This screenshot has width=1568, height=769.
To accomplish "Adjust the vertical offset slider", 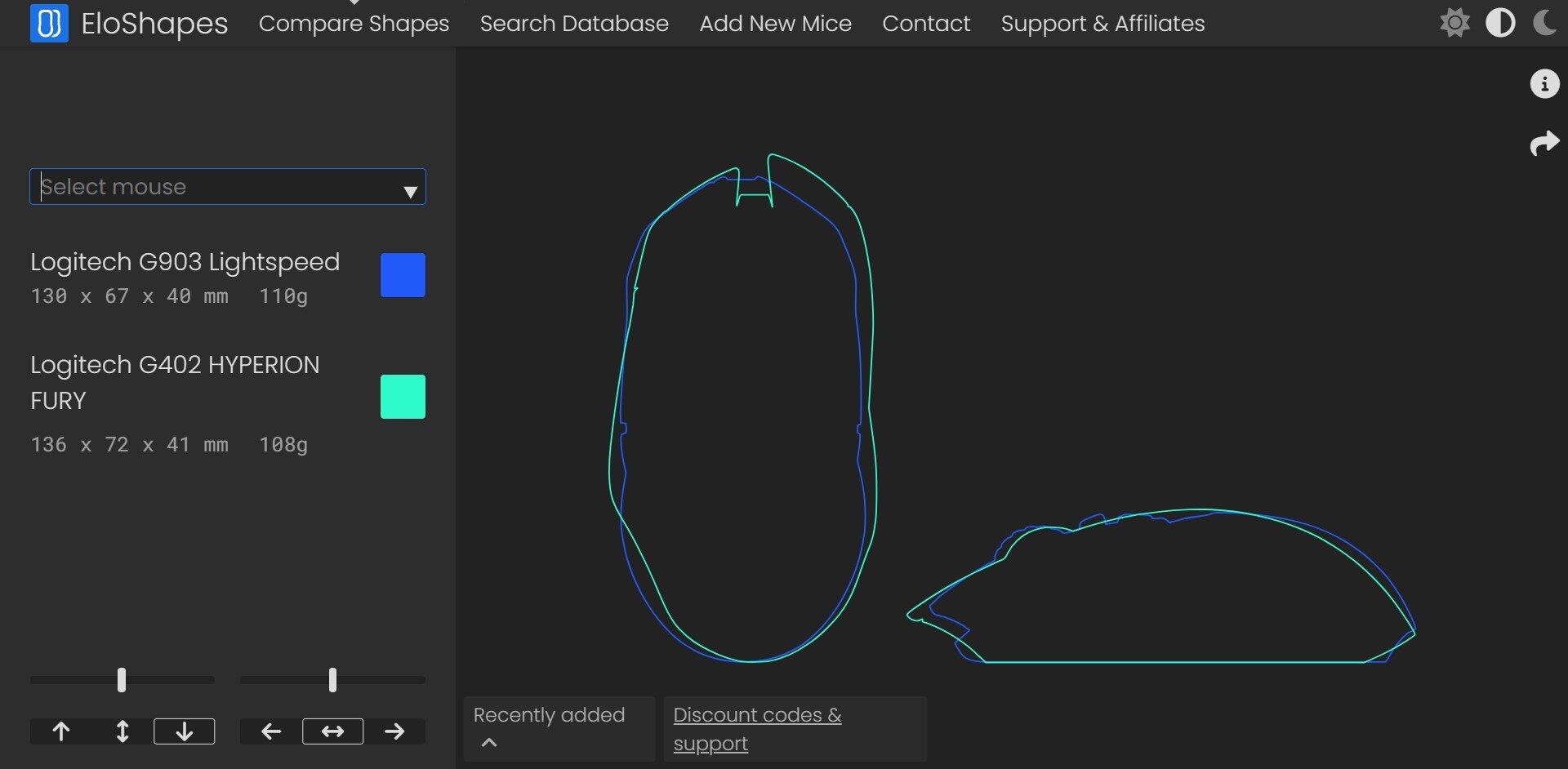I will pyautogui.click(x=122, y=680).
